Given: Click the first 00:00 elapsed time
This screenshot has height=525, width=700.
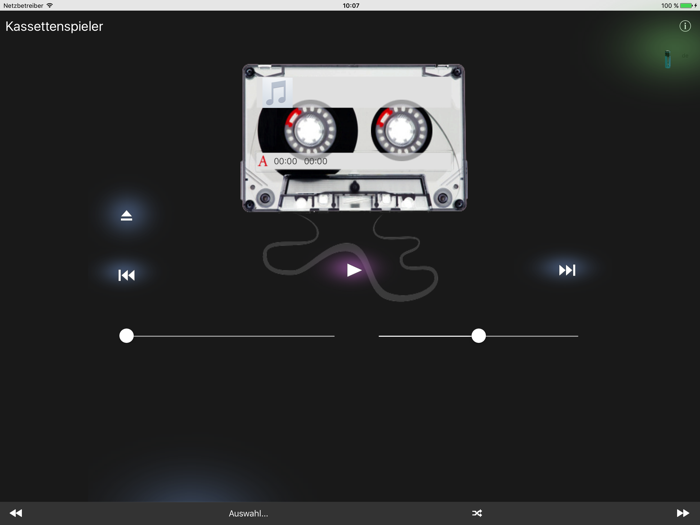Looking at the screenshot, I should [285, 161].
